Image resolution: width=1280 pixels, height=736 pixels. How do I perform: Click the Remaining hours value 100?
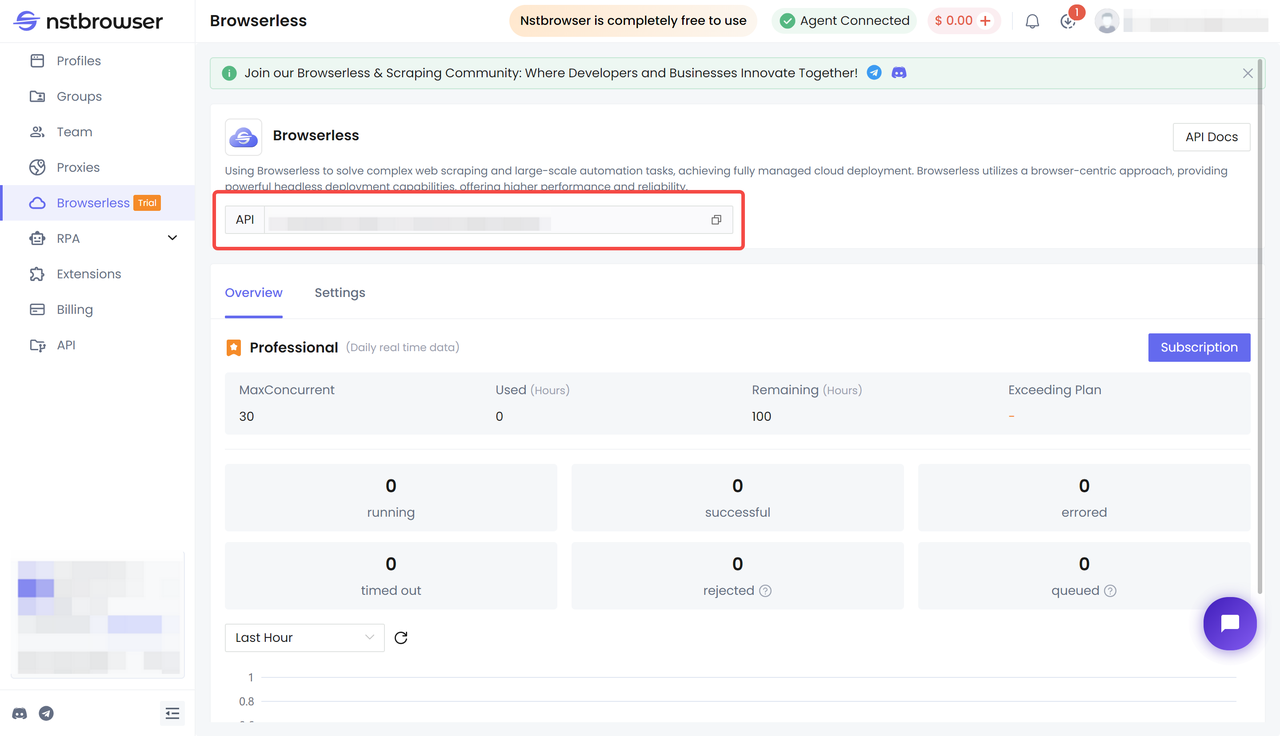[762, 416]
